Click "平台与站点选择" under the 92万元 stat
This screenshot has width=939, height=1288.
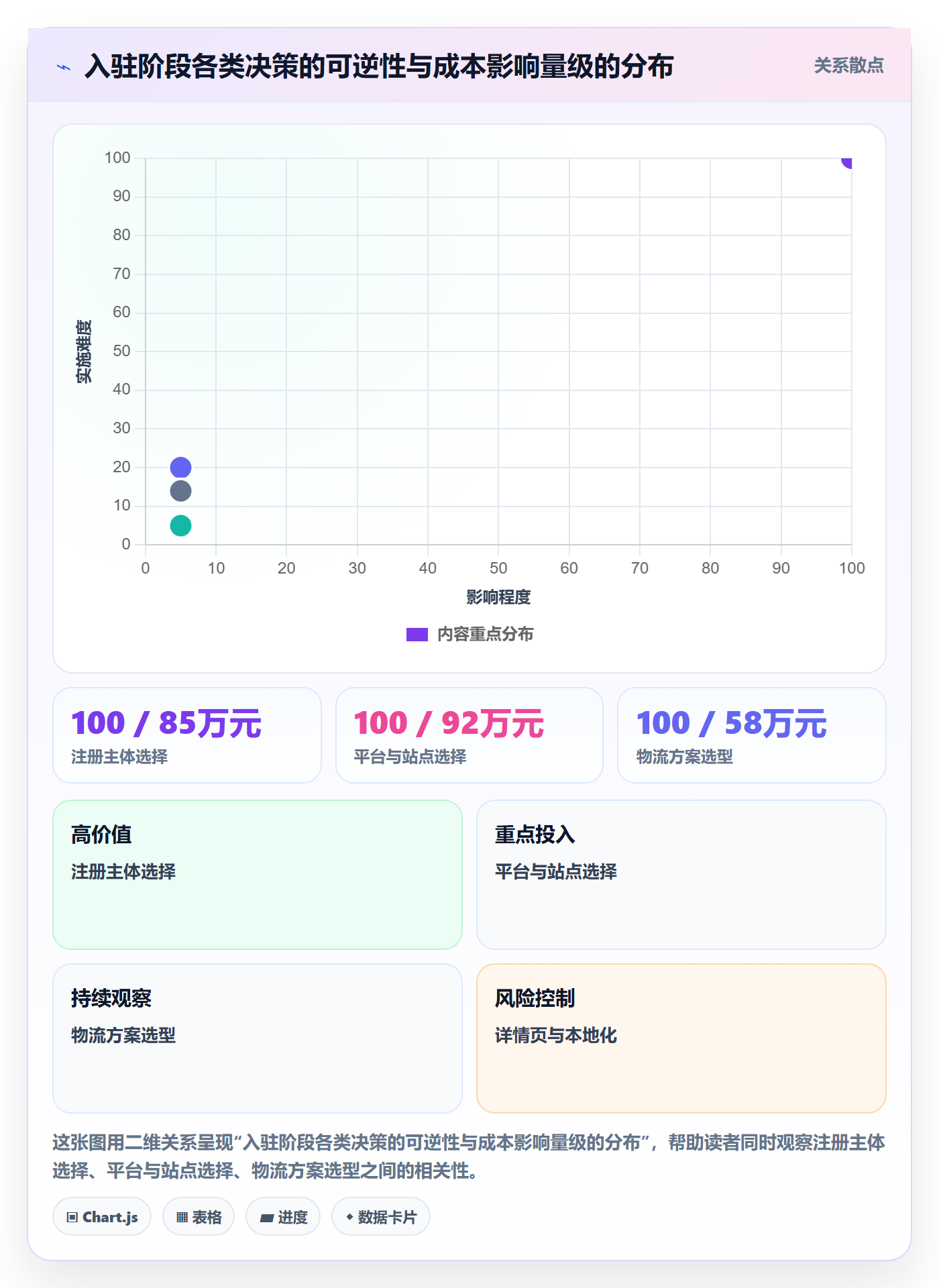coord(410,757)
